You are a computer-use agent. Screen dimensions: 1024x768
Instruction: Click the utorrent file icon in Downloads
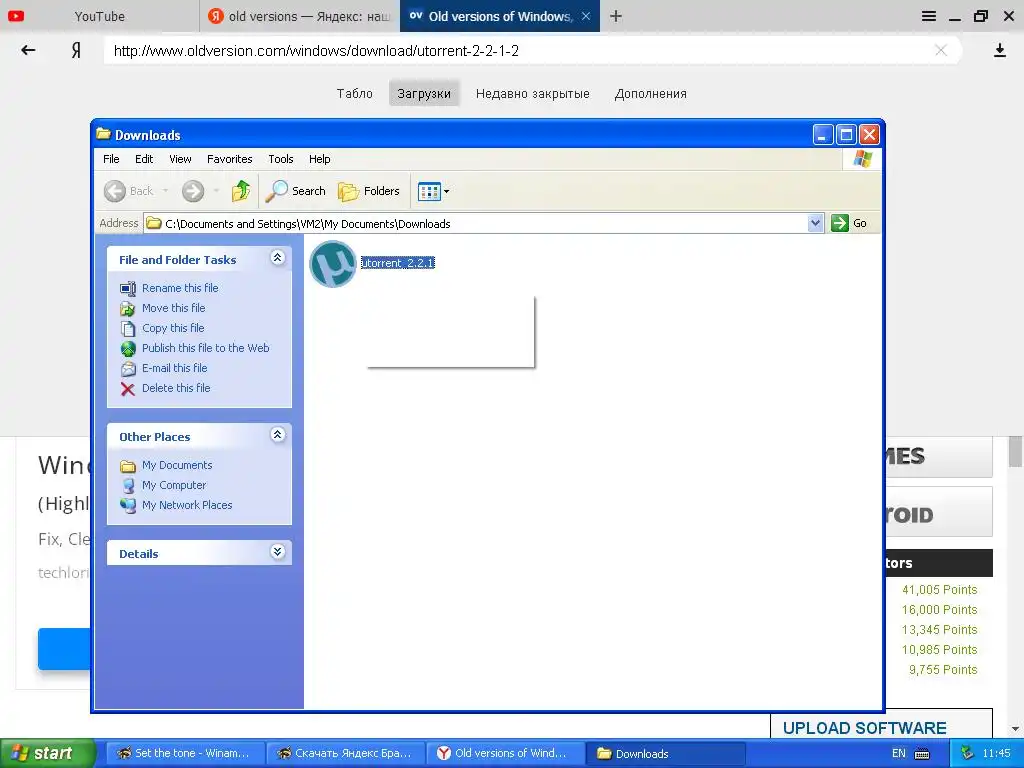coord(332,264)
